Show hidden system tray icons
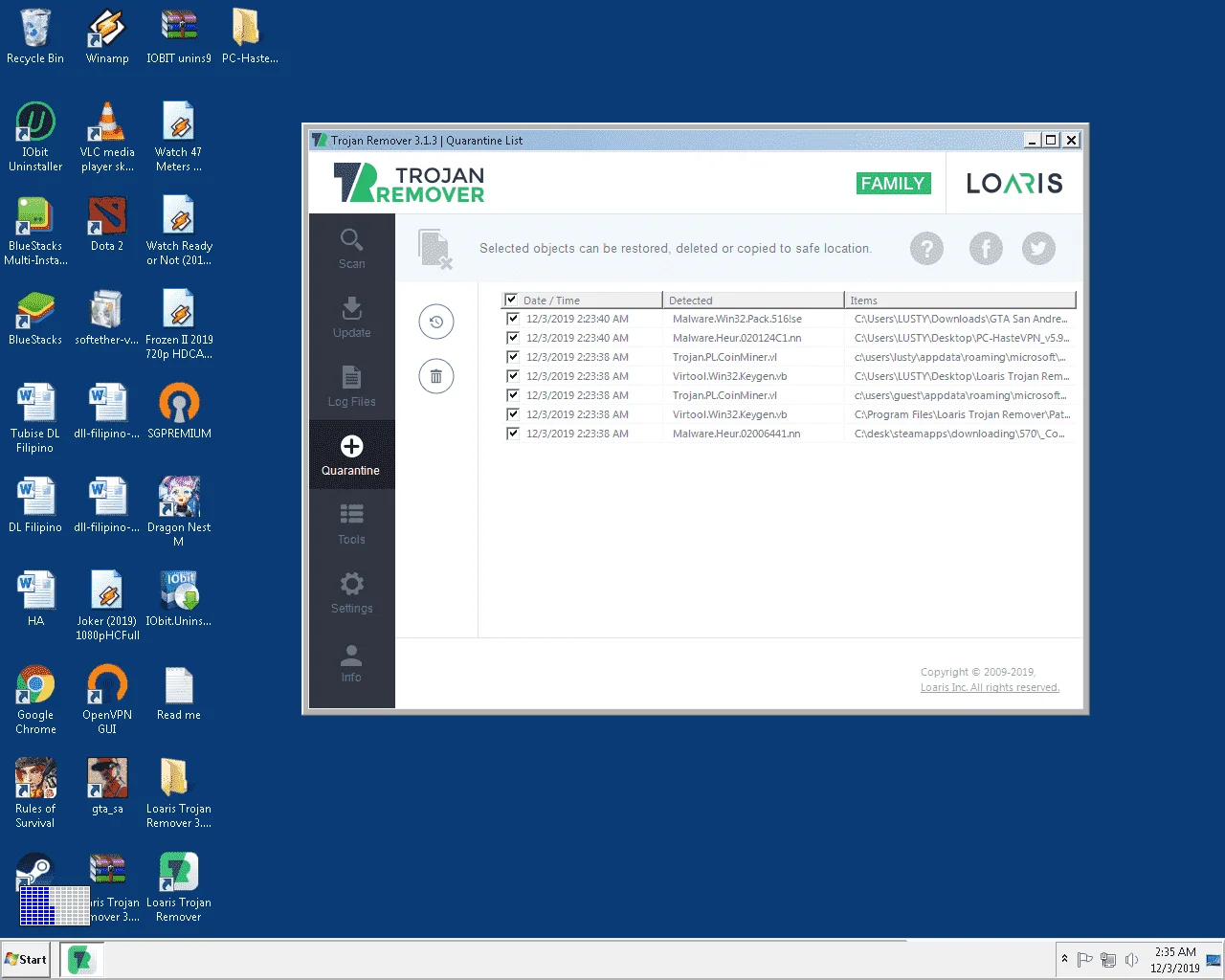Image resolution: width=1225 pixels, height=980 pixels. (x=1064, y=959)
